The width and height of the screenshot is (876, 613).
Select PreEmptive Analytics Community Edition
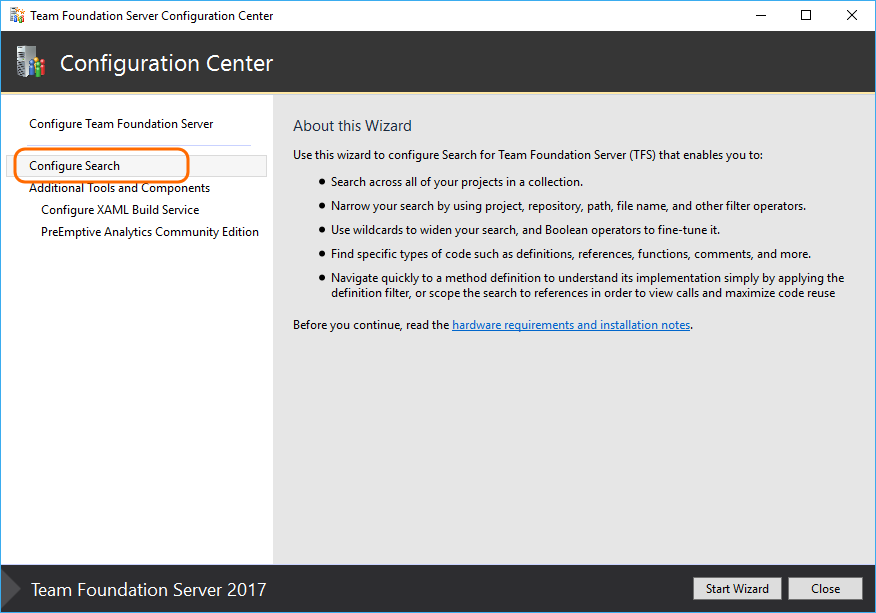(x=150, y=232)
